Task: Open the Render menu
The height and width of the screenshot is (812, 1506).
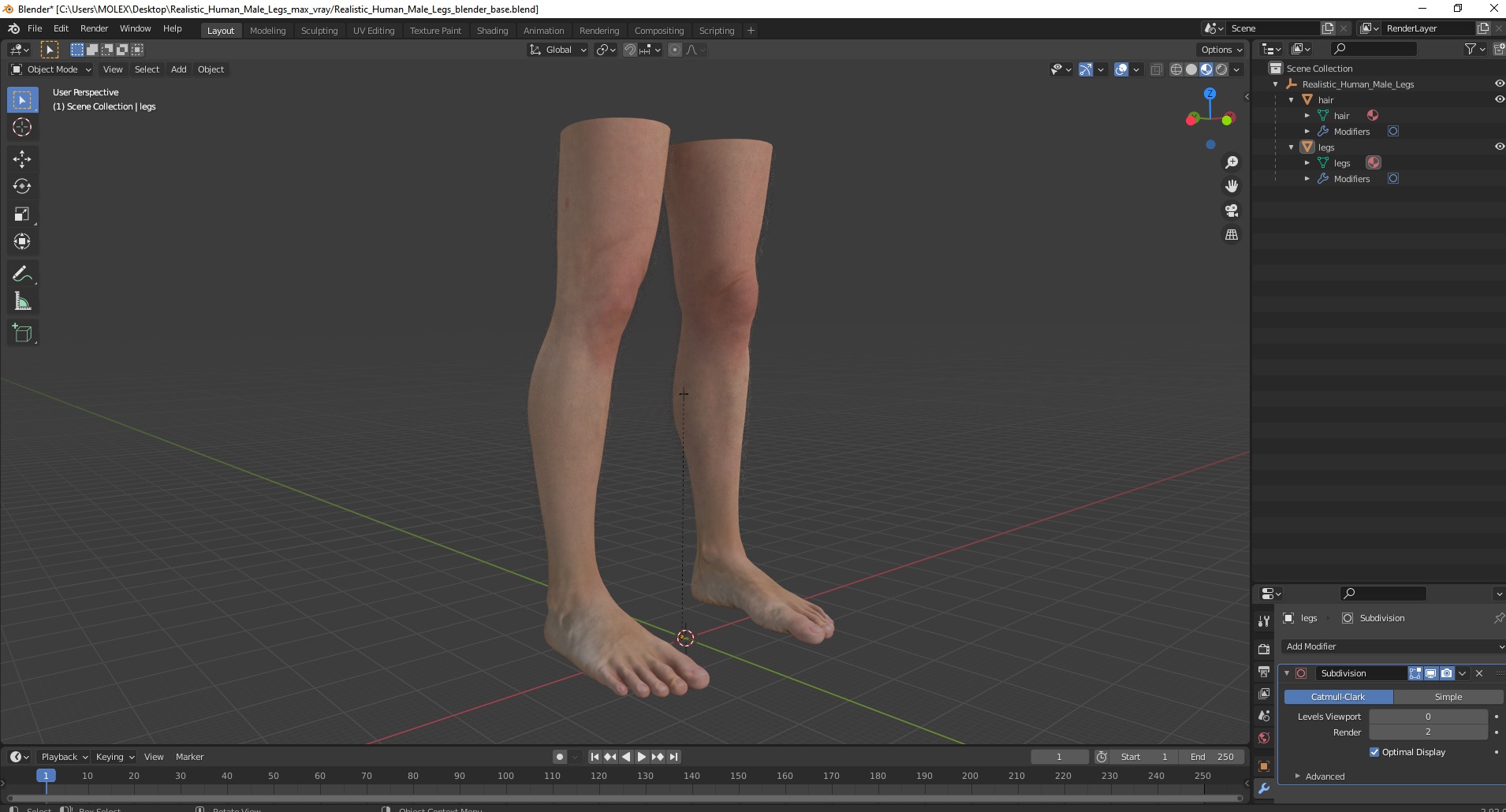Action: 94,28
